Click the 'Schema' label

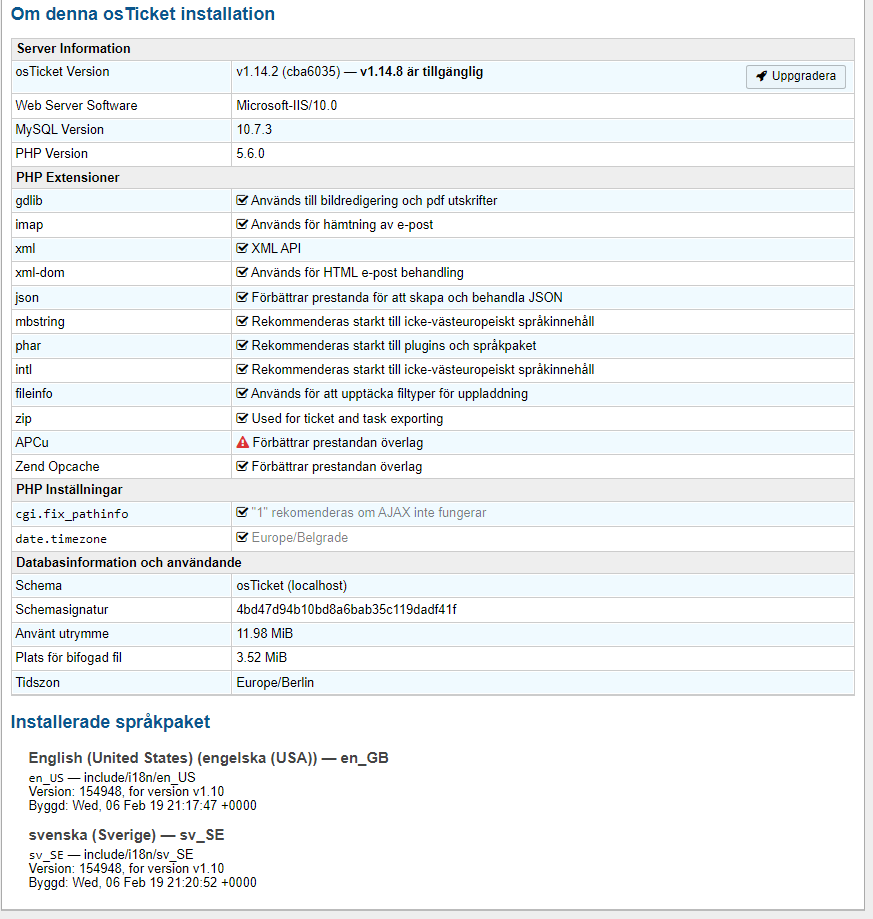pyautogui.click(x=39, y=586)
